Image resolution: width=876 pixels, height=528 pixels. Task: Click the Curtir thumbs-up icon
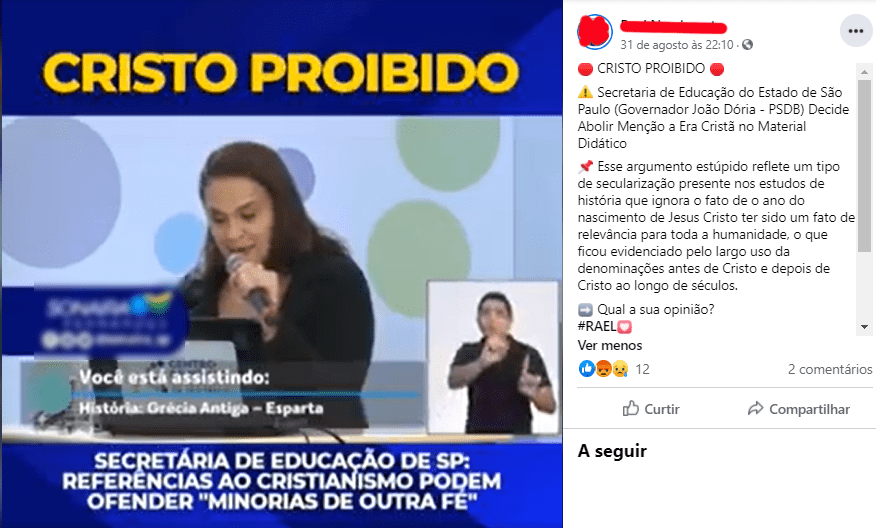[x=631, y=408]
